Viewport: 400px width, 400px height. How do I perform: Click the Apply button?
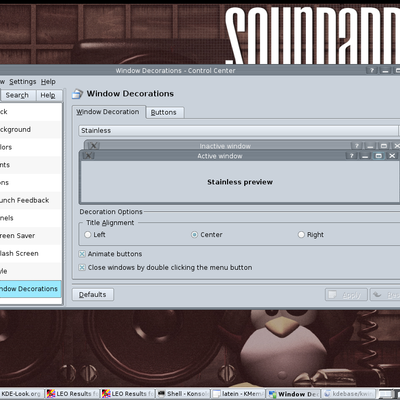[346, 295]
